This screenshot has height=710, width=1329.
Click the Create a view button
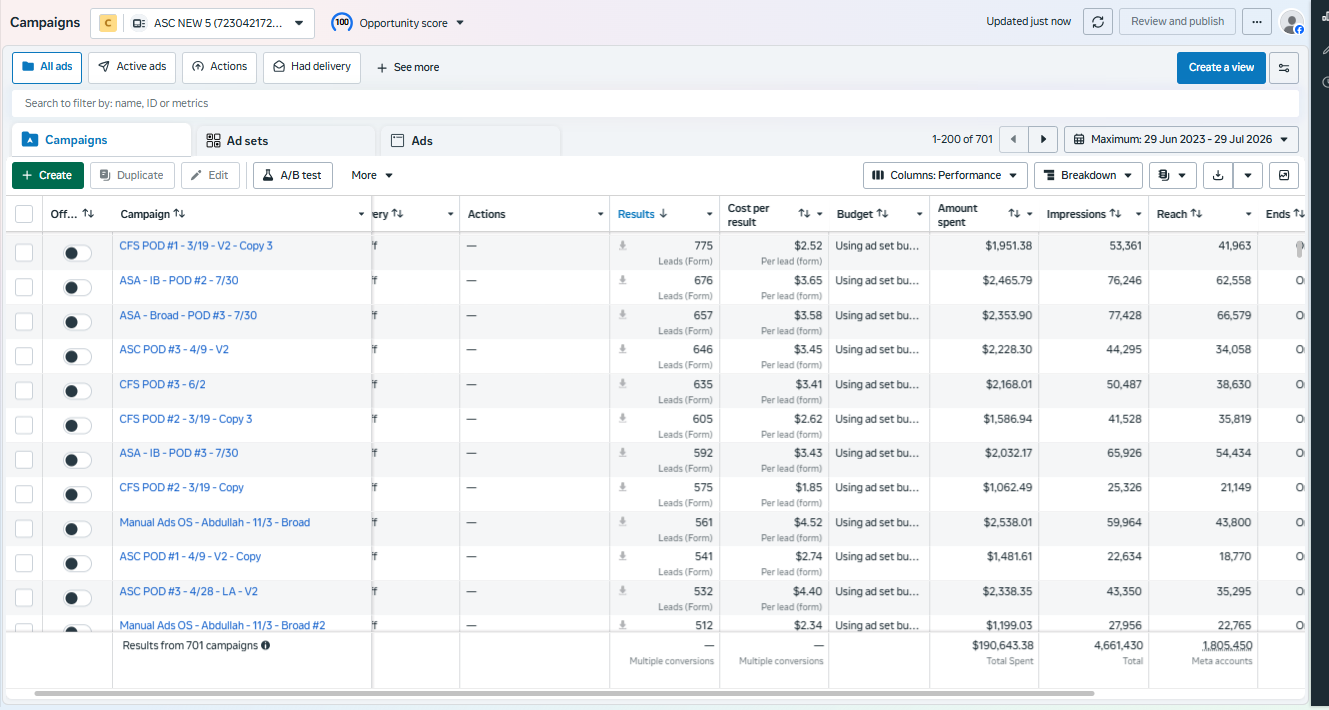(x=1221, y=68)
